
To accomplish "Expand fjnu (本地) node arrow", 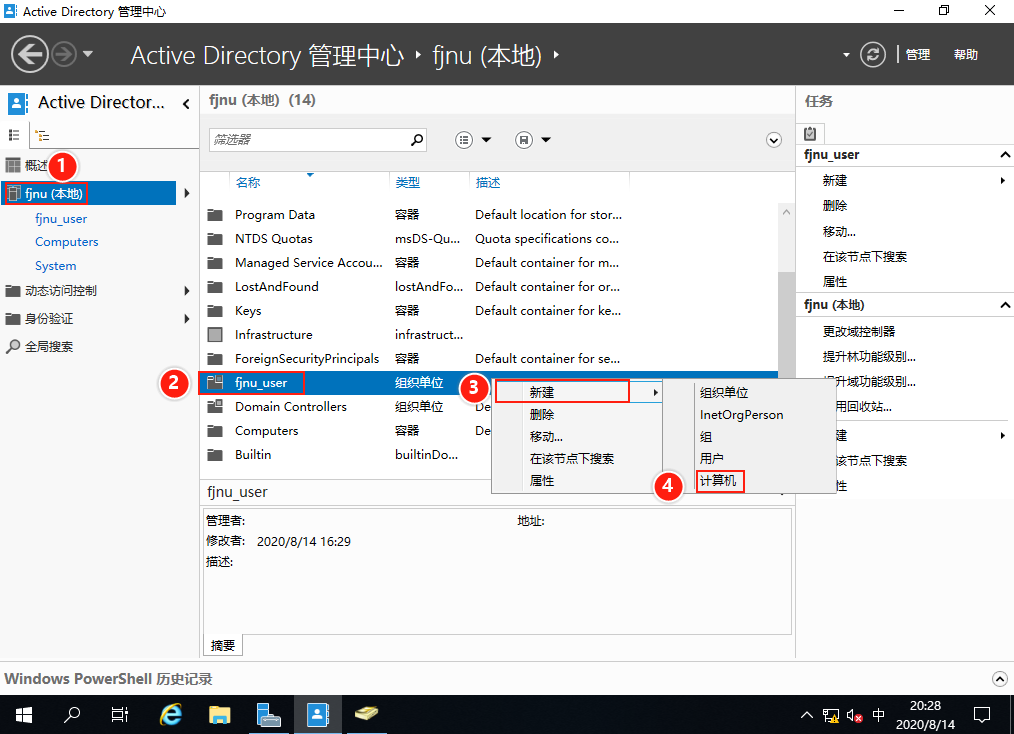I will click(x=187, y=193).
